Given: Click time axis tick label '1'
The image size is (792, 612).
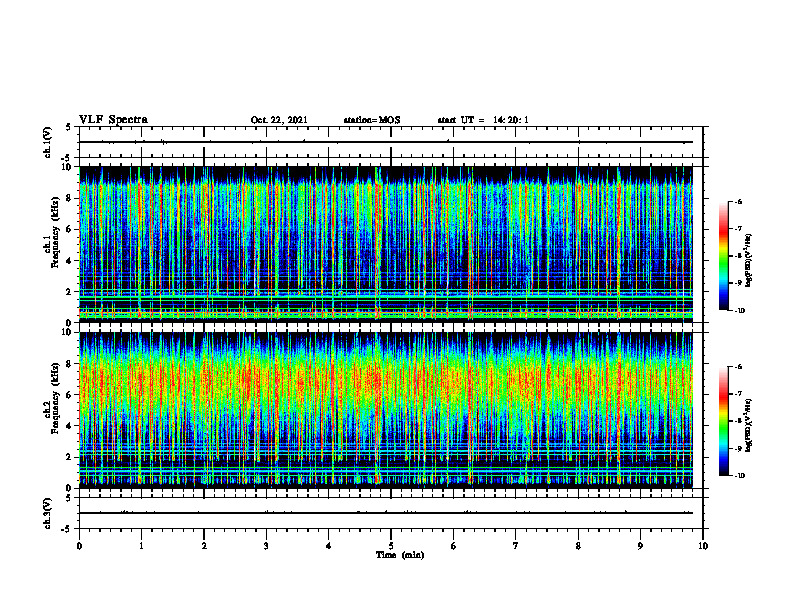Looking at the screenshot, I should point(141,546).
